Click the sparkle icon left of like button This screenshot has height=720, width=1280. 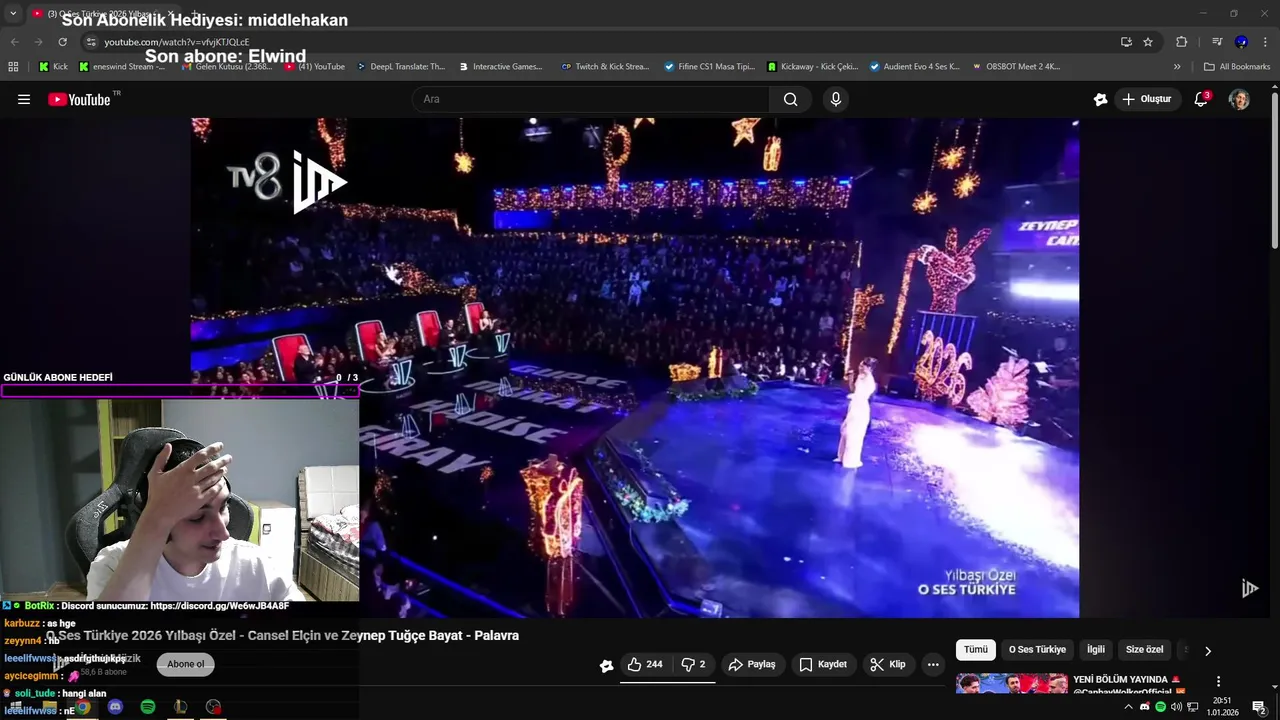[x=606, y=665]
